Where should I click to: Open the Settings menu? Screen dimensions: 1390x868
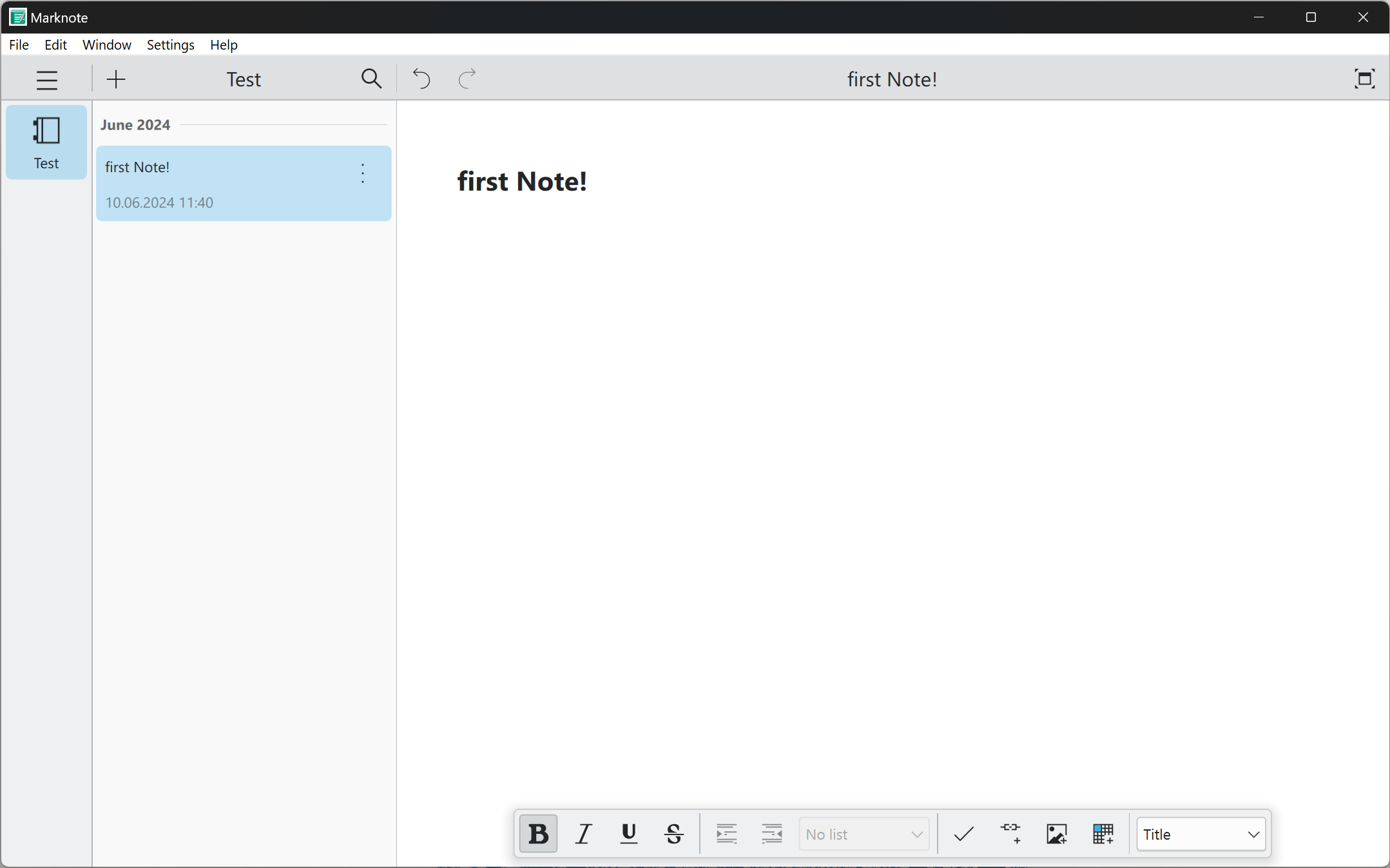pos(170,45)
